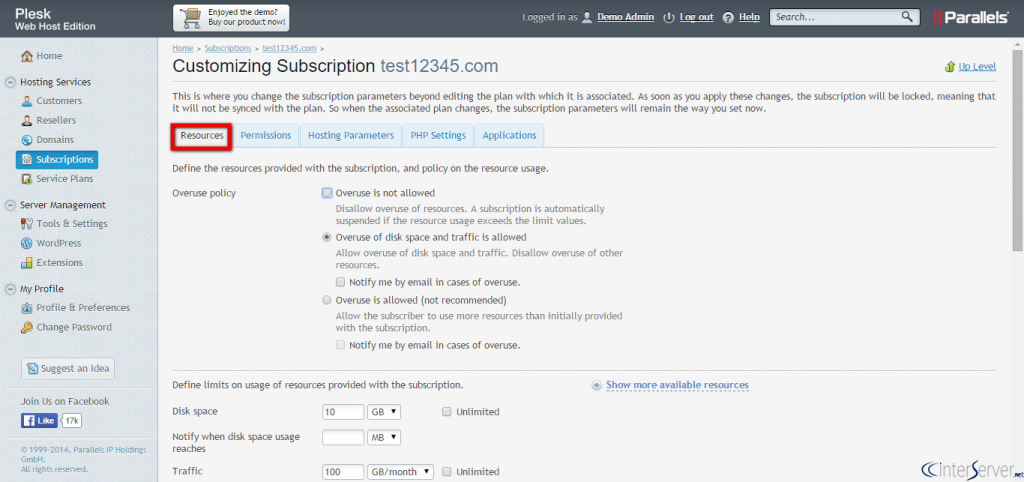1024x482 pixels.
Task: Click the Traffic value field
Action: (x=343, y=472)
